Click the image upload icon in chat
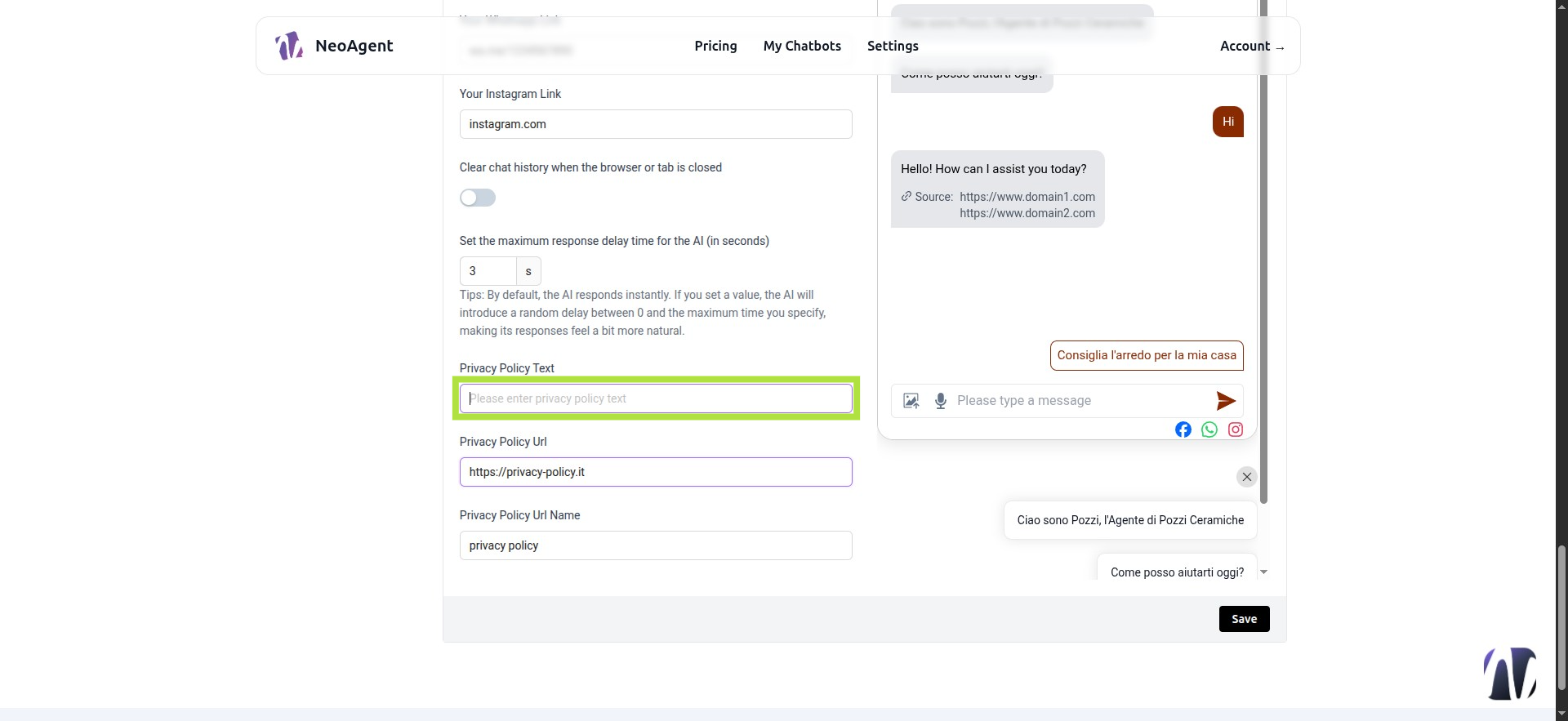The image size is (1568, 721). pos(911,401)
